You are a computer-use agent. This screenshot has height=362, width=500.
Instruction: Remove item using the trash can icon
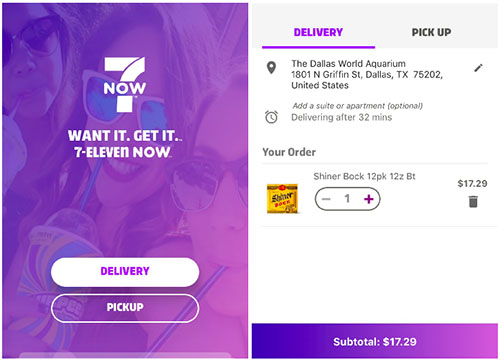(473, 202)
